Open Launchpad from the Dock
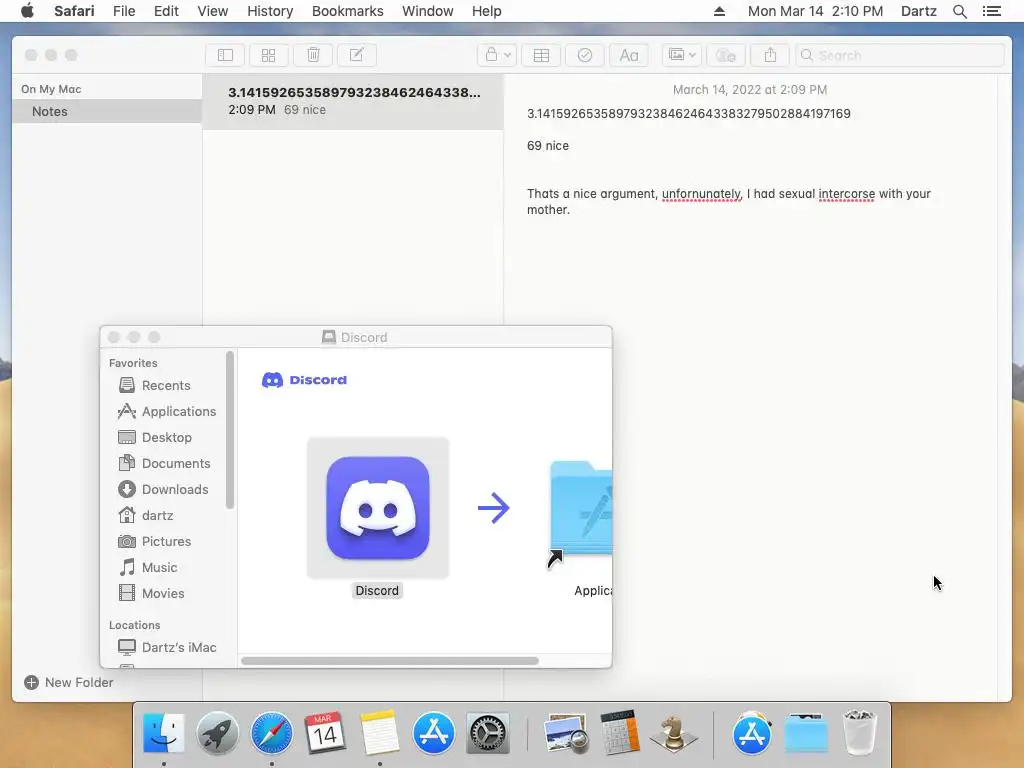The width and height of the screenshot is (1024, 768). point(217,733)
